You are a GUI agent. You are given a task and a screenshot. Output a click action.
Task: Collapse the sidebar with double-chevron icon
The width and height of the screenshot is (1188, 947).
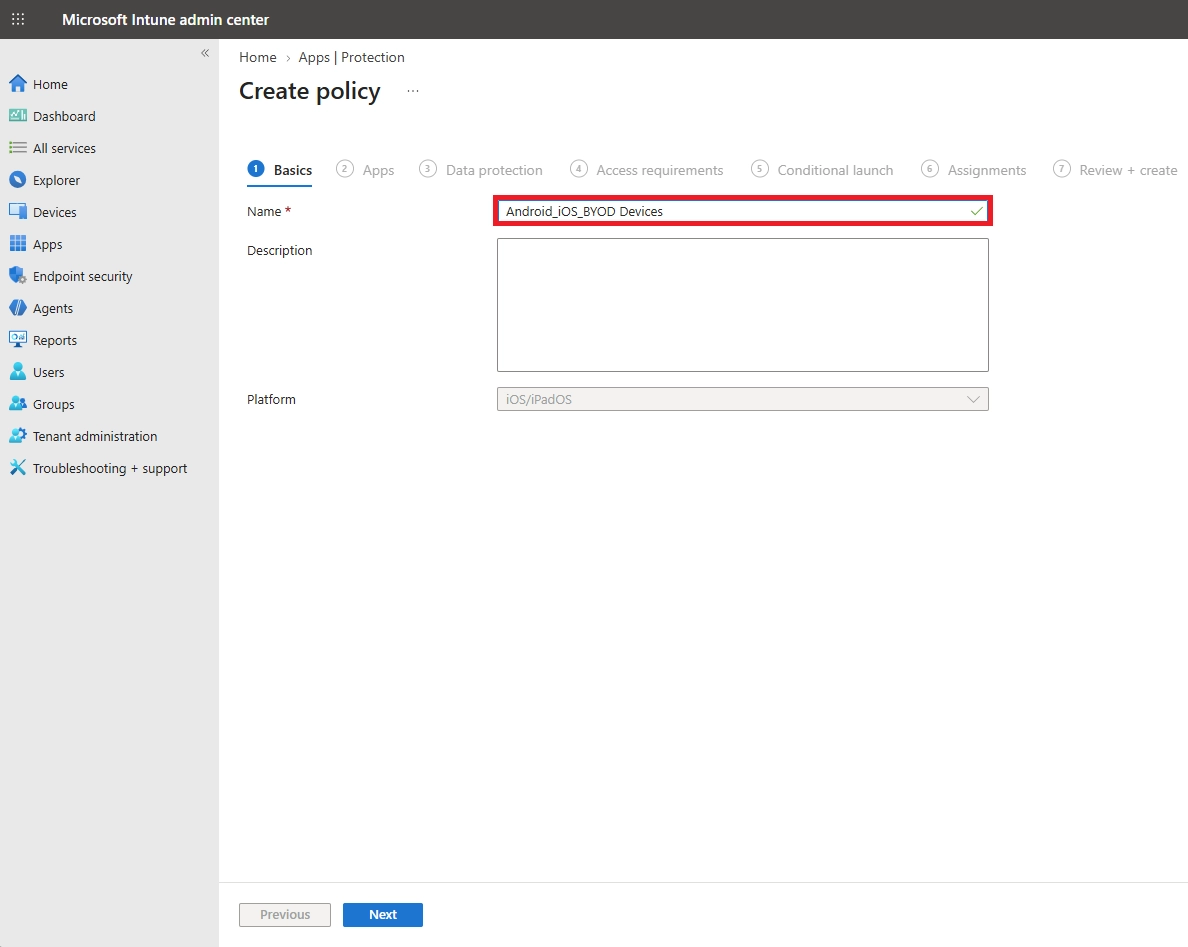pos(205,53)
